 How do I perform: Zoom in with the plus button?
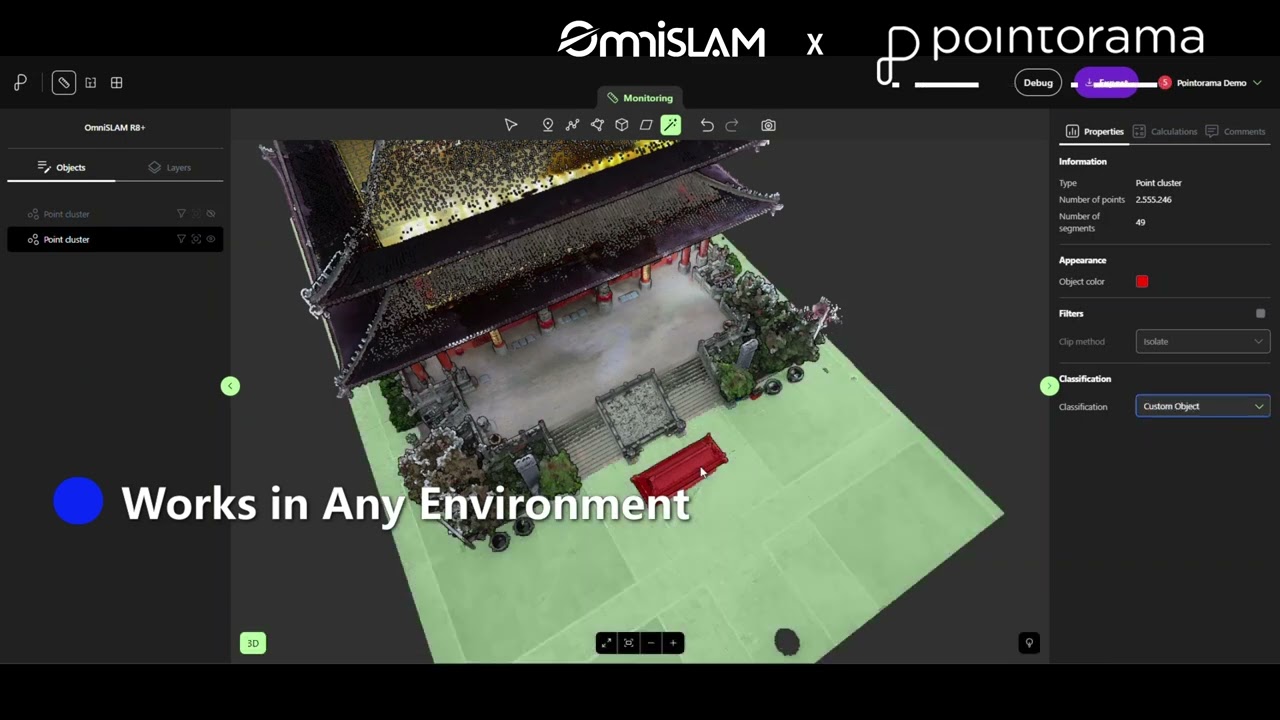click(x=673, y=643)
